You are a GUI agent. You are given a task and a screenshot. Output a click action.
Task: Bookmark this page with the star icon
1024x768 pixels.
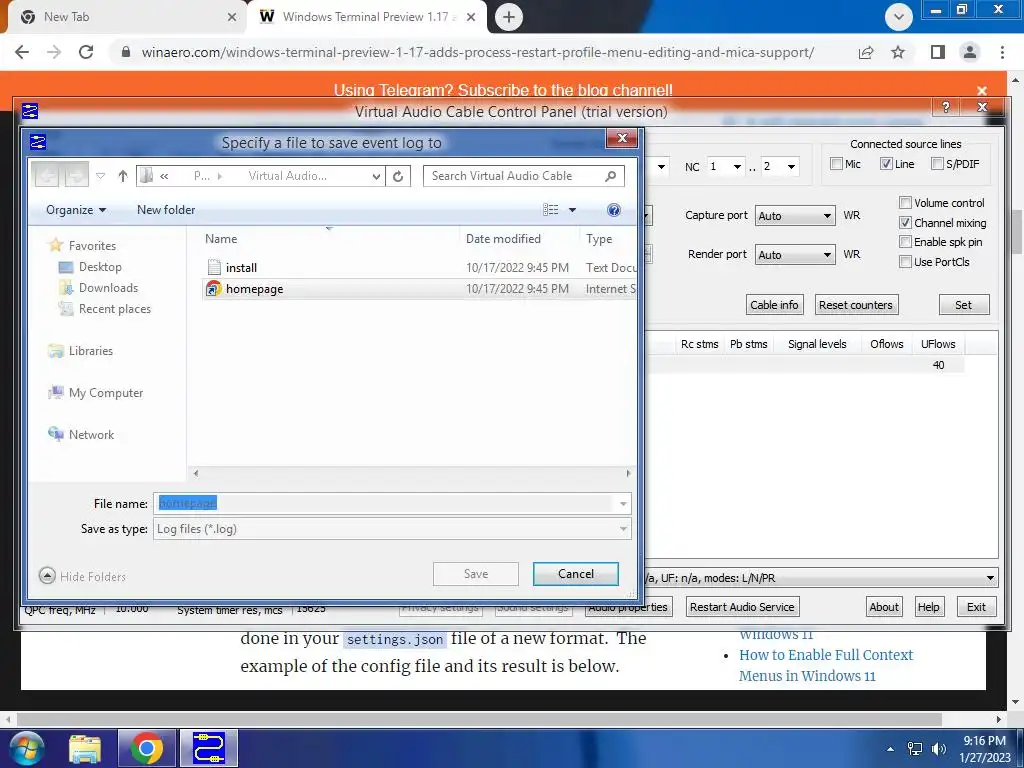(x=898, y=52)
